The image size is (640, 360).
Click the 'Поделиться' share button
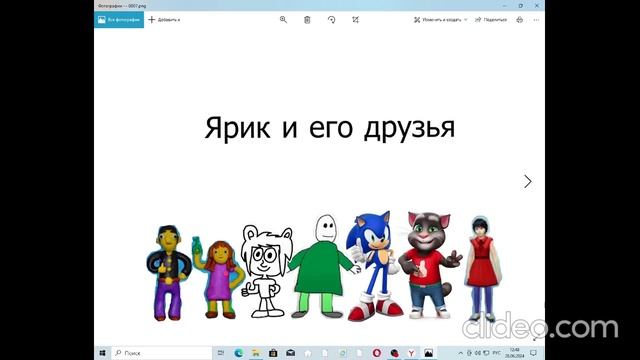coord(491,20)
